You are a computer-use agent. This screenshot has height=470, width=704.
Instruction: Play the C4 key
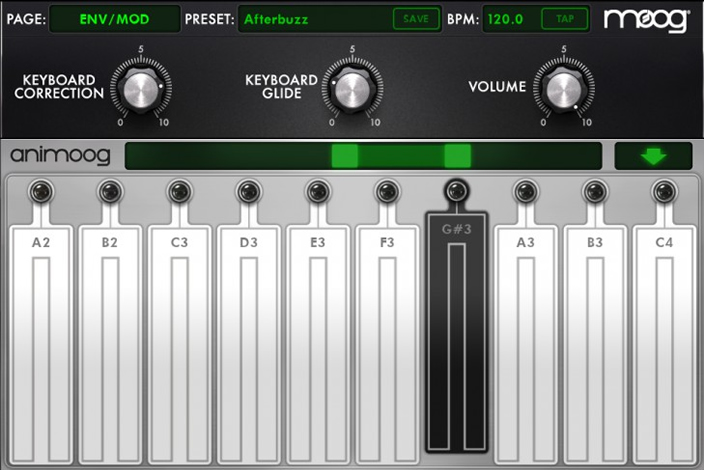[x=664, y=345]
